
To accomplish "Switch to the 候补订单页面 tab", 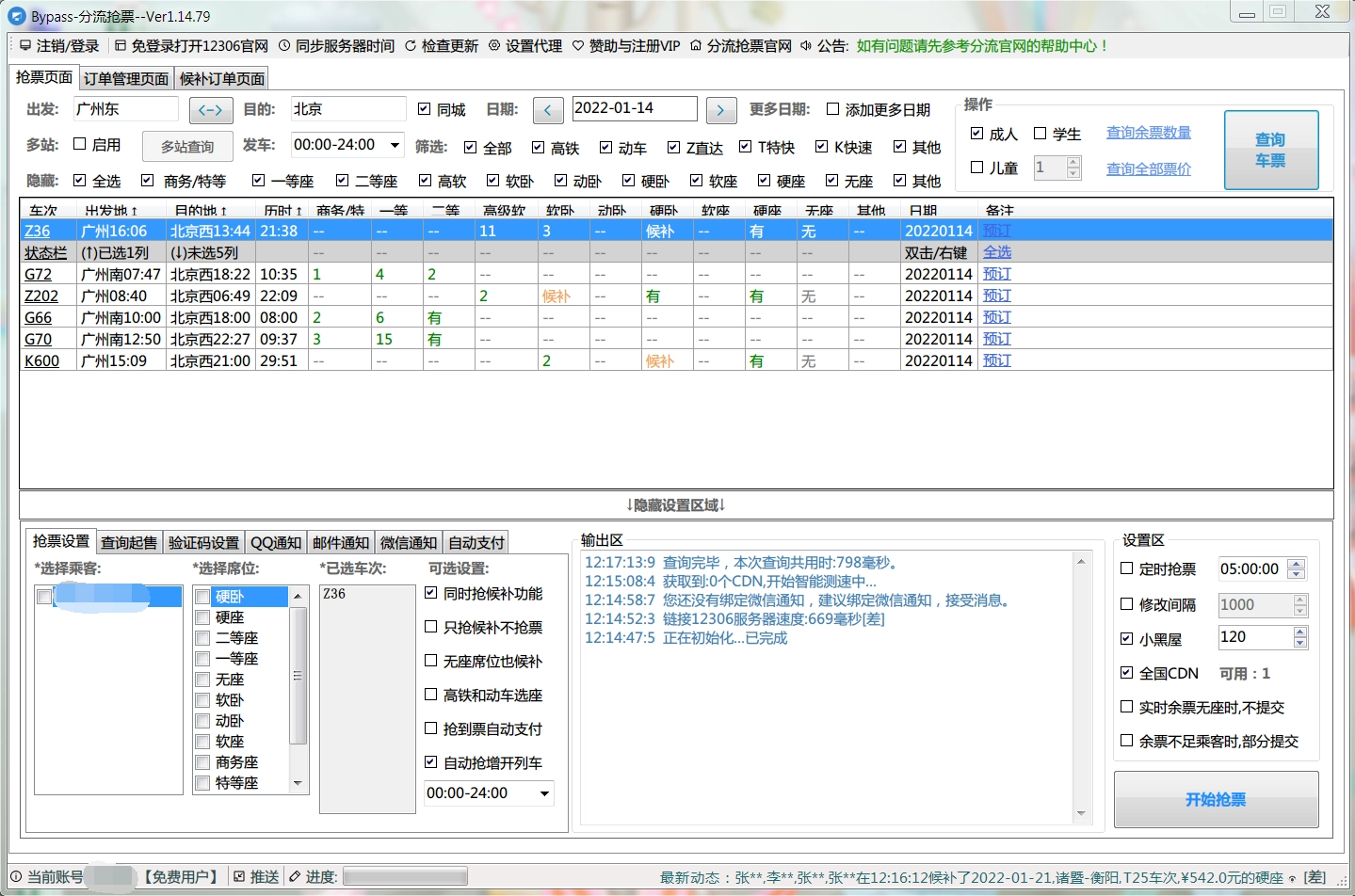I will click(220, 79).
